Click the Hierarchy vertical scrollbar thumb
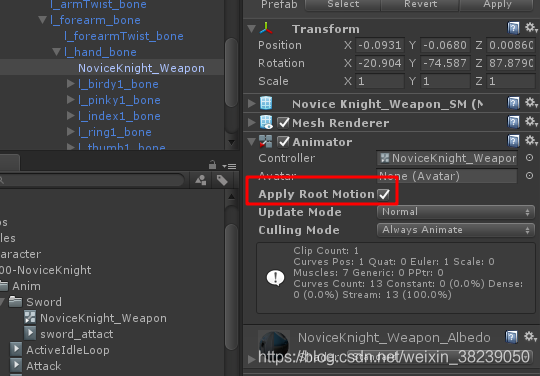The image size is (540, 376). pyautogui.click(x=231, y=73)
